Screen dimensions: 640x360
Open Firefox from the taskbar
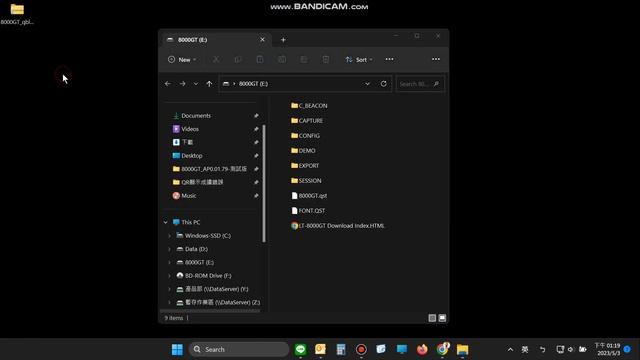point(422,349)
